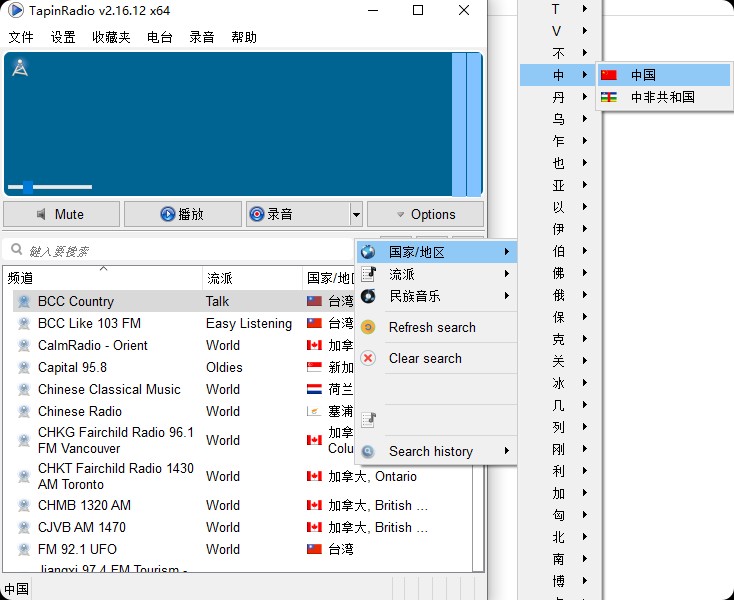
Task: Click the disc icon beside 民族音乐
Action: coord(368,296)
